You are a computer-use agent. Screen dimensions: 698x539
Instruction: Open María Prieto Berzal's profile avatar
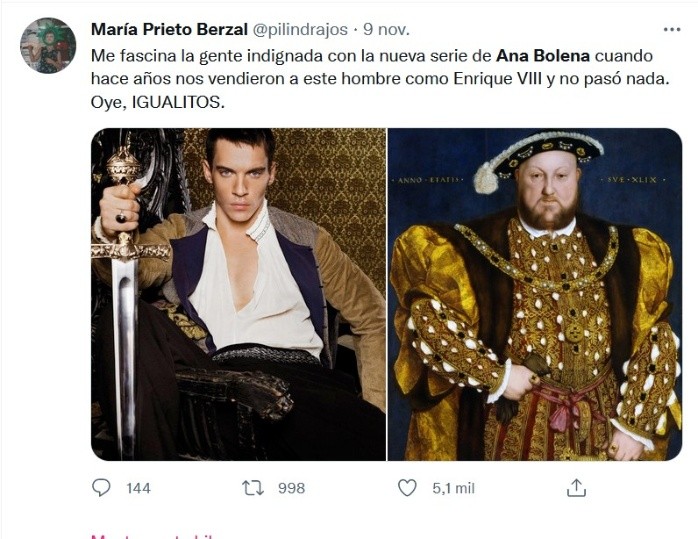pyautogui.click(x=47, y=46)
